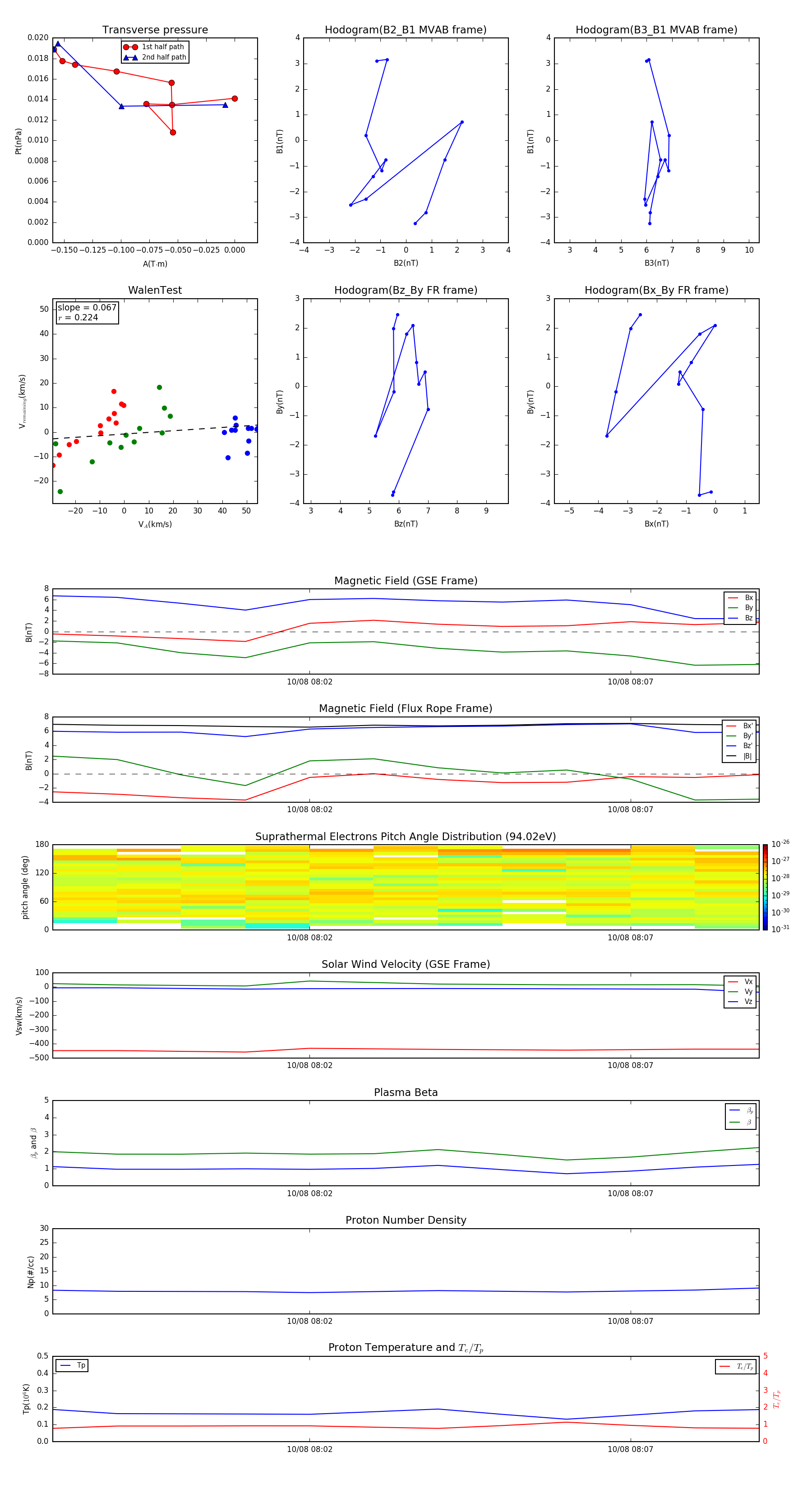Click the "Solar Wind Velocity (GSE Frame)" title
This screenshot has width=812, height=1489.
406,964
